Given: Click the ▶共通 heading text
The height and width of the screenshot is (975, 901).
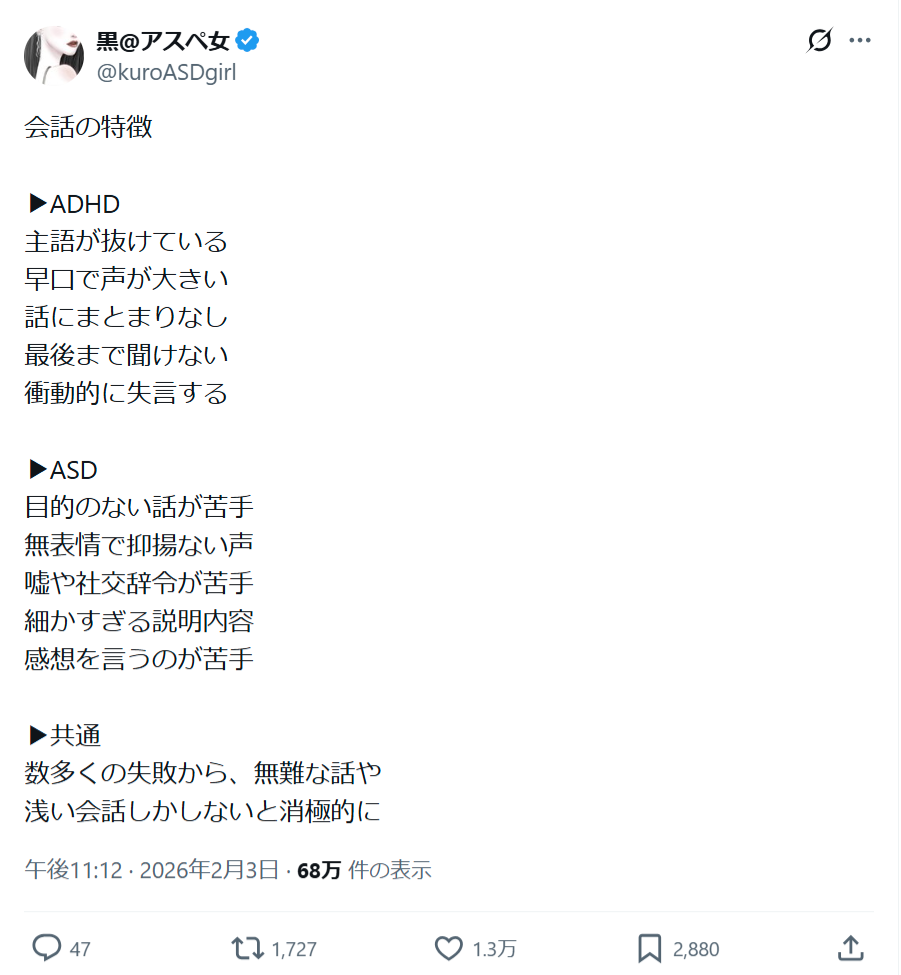Looking at the screenshot, I should (65, 736).
